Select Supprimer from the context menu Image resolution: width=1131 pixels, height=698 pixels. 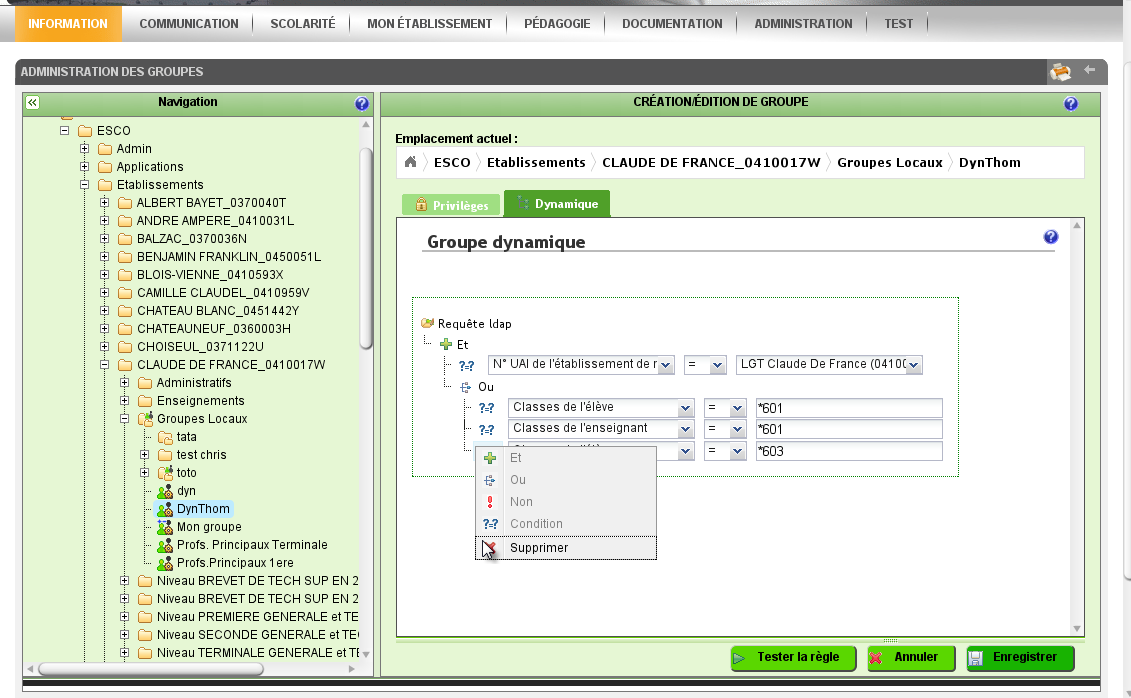pyautogui.click(x=538, y=548)
